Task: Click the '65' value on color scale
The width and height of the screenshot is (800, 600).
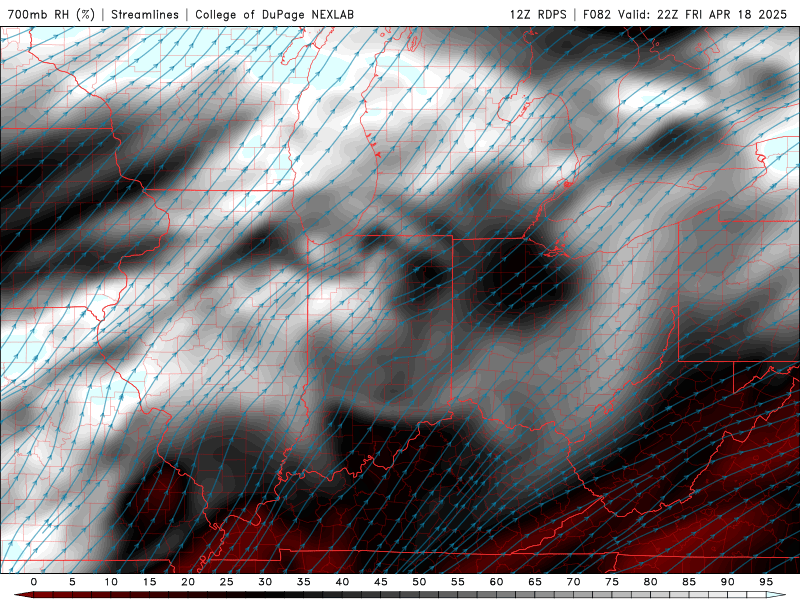Action: coord(535,582)
